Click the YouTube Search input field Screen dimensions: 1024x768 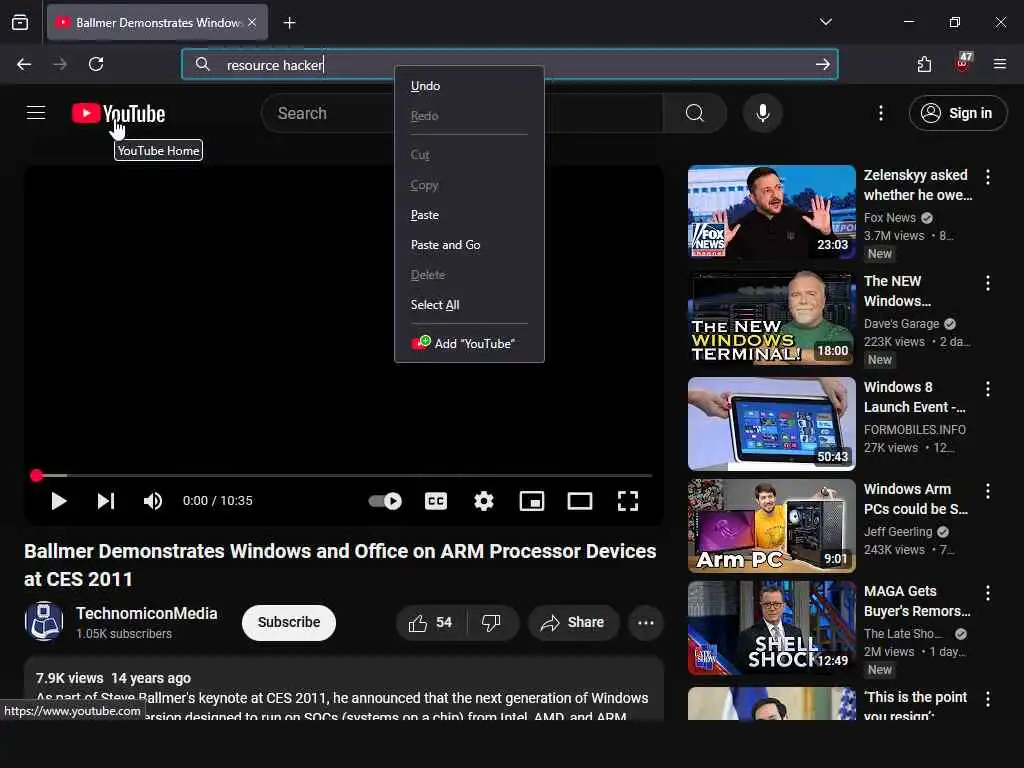pos(462,113)
